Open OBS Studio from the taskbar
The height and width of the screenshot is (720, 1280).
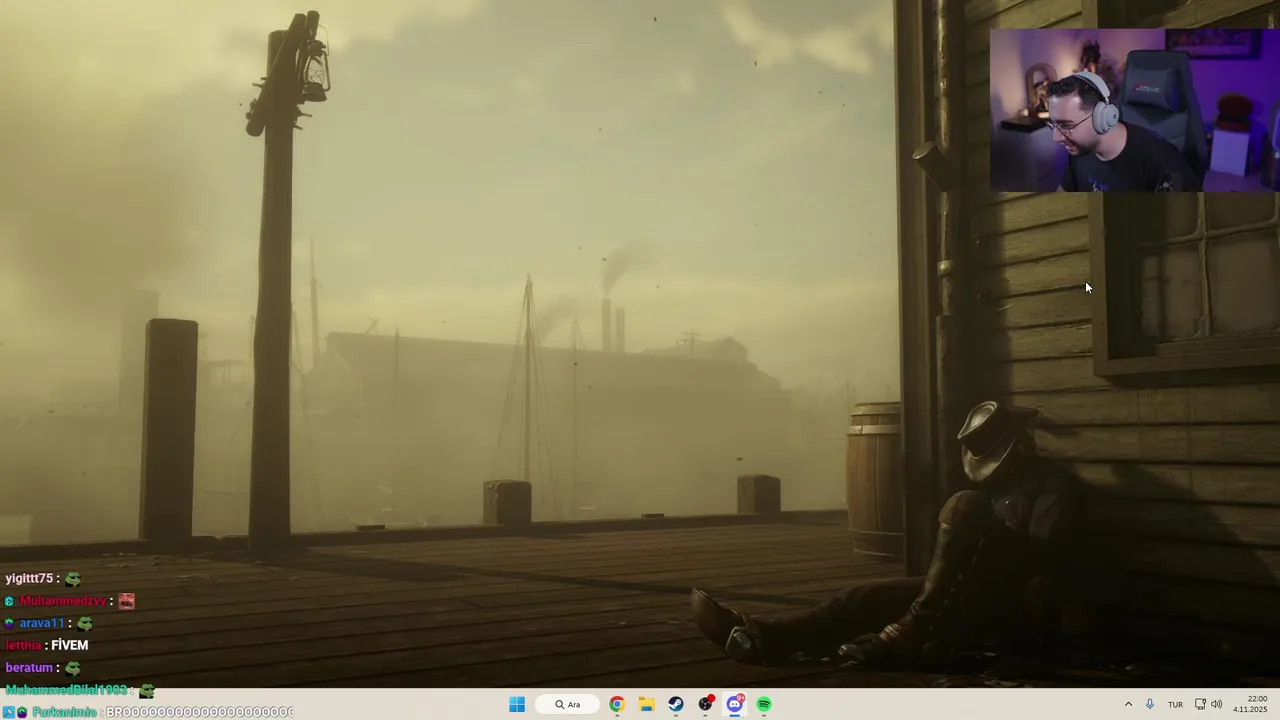tap(706, 704)
